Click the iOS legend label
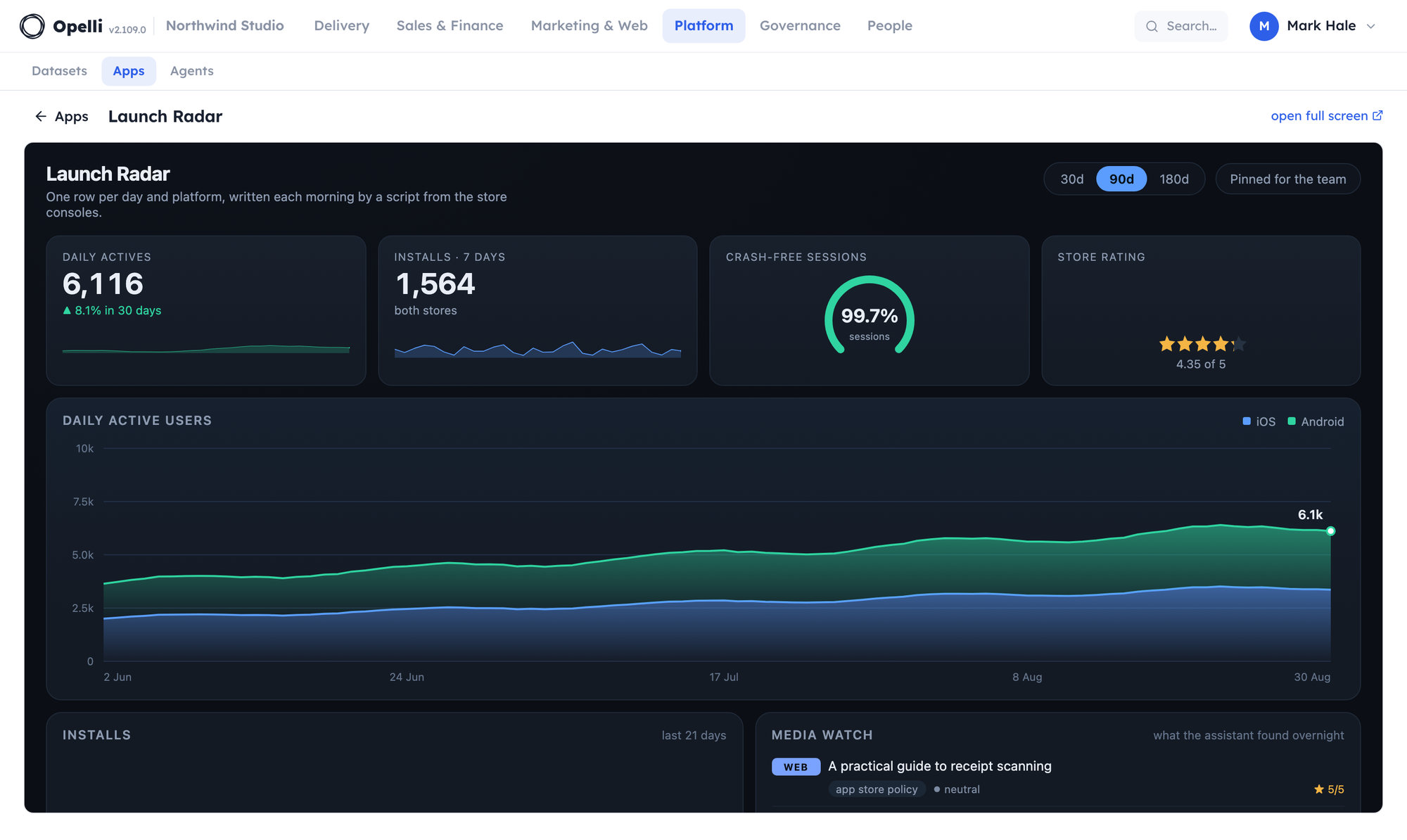 (x=1266, y=421)
